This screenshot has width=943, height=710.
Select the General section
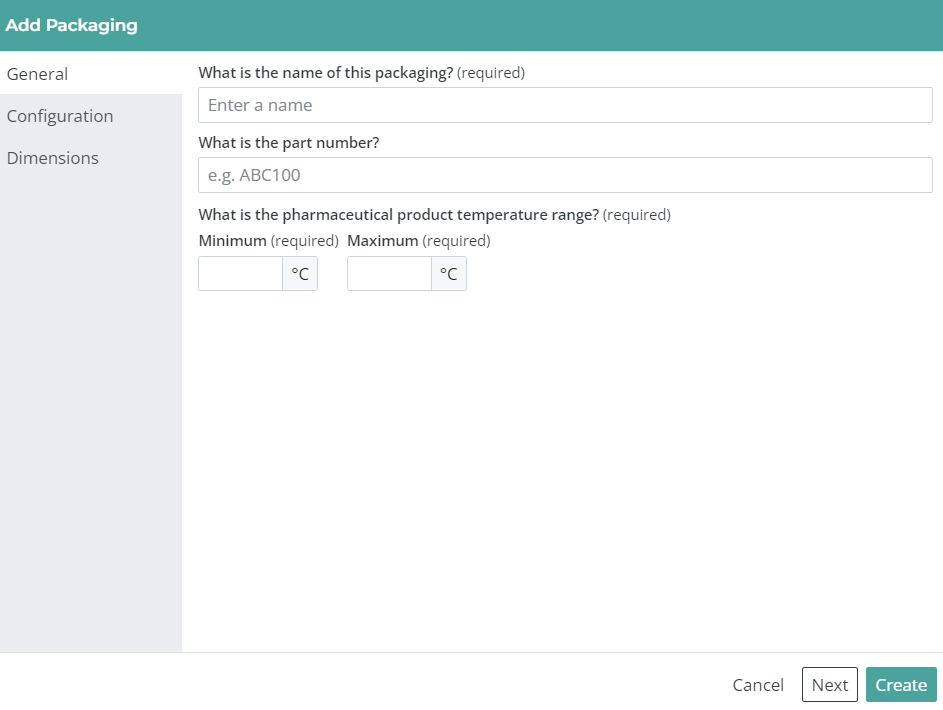[x=38, y=74]
